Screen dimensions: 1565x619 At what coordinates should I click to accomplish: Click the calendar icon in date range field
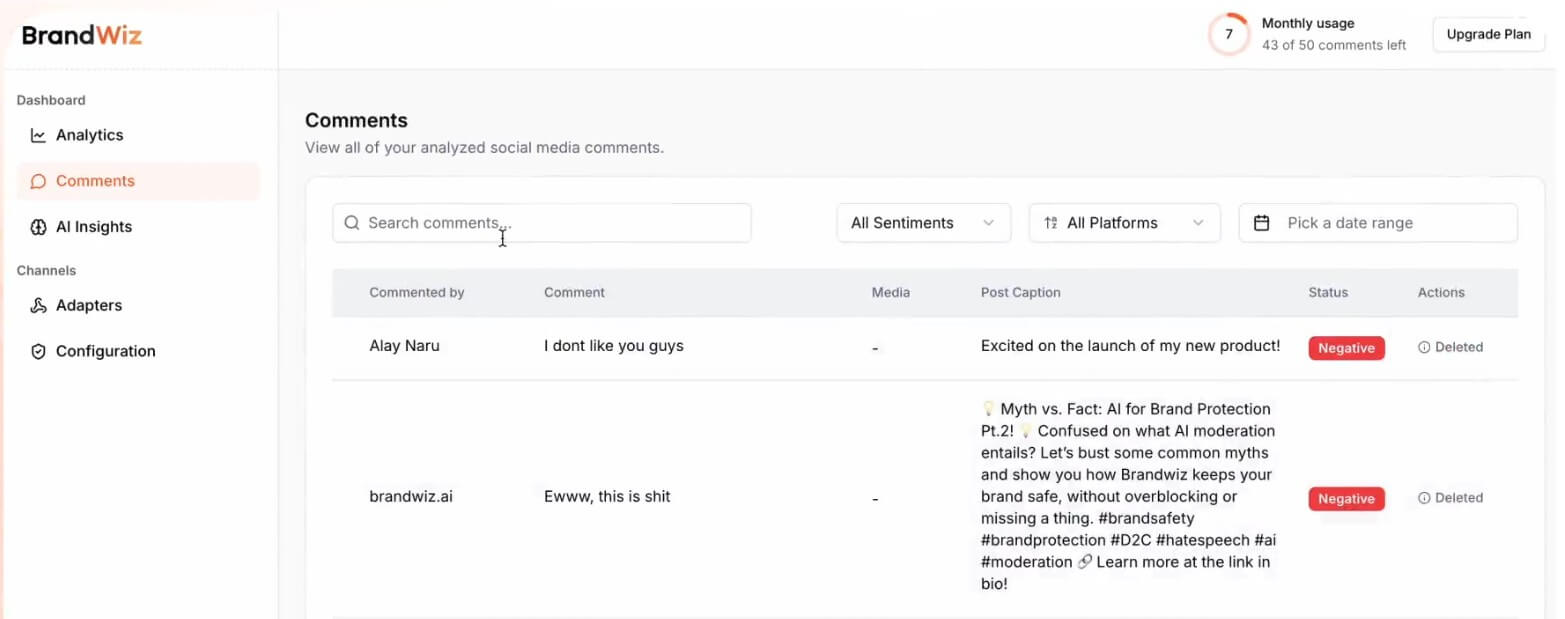(x=1262, y=223)
